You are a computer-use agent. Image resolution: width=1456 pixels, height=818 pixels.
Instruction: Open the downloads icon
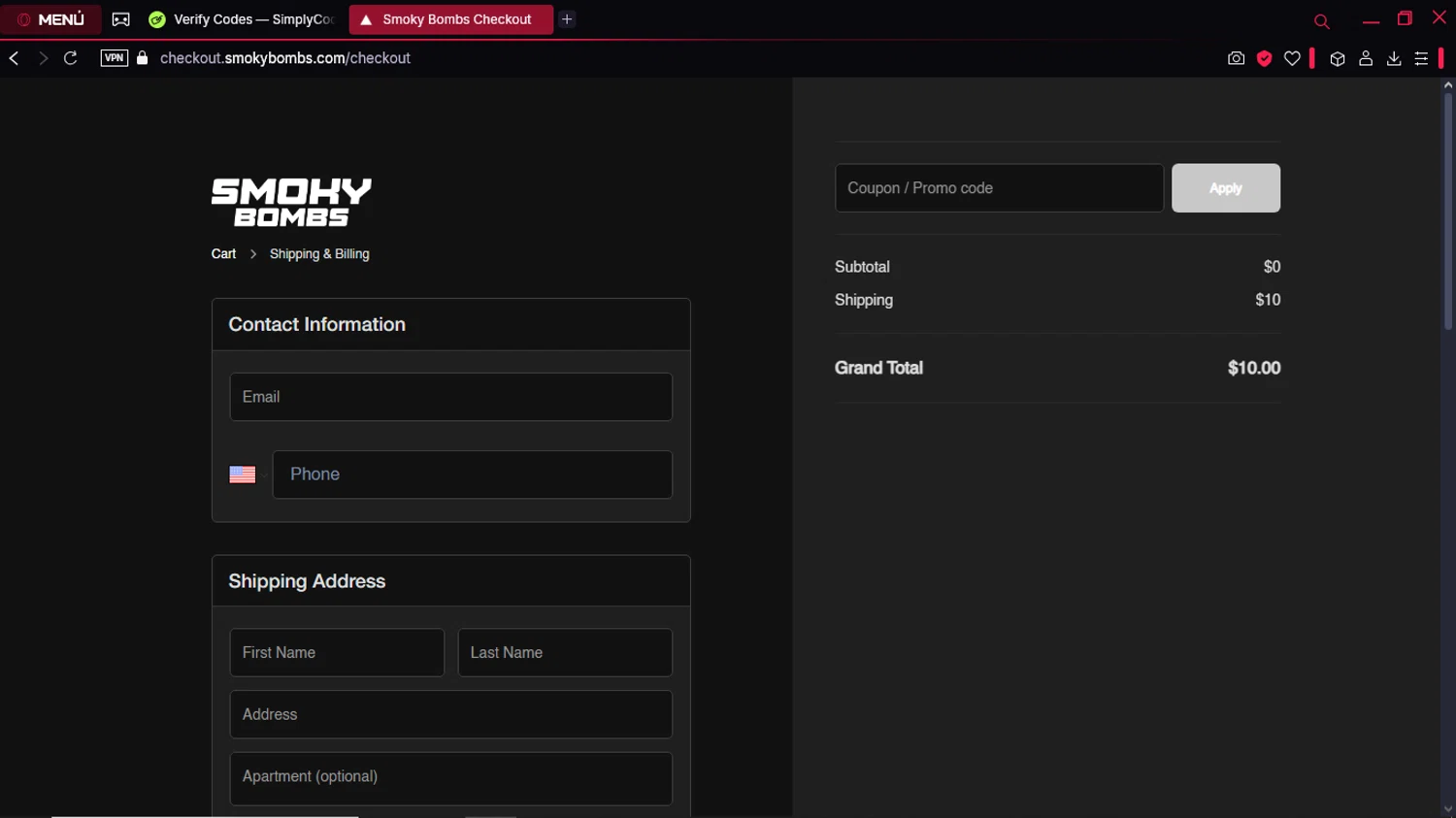pyautogui.click(x=1394, y=58)
